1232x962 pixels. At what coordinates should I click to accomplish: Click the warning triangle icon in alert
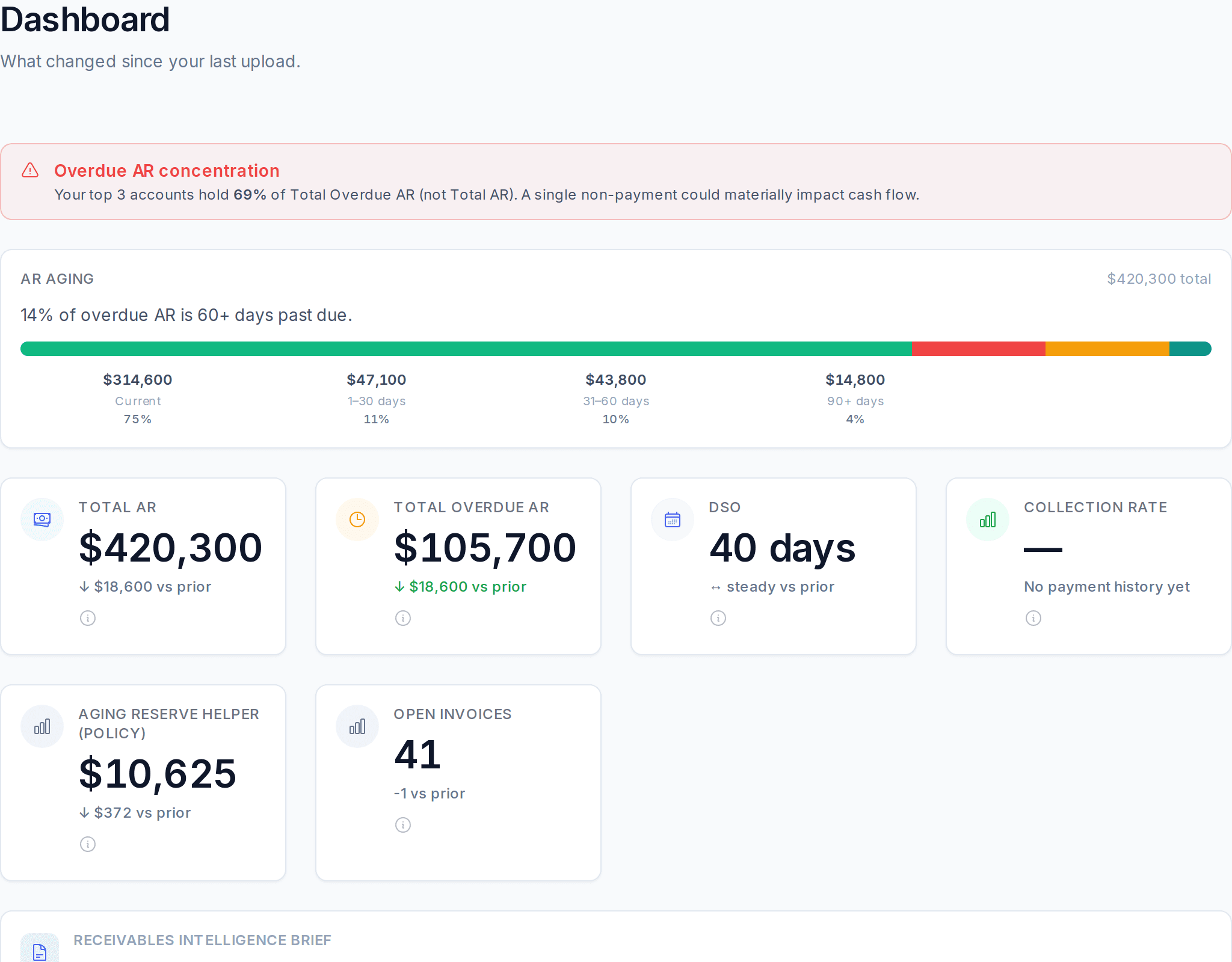pyautogui.click(x=30, y=171)
